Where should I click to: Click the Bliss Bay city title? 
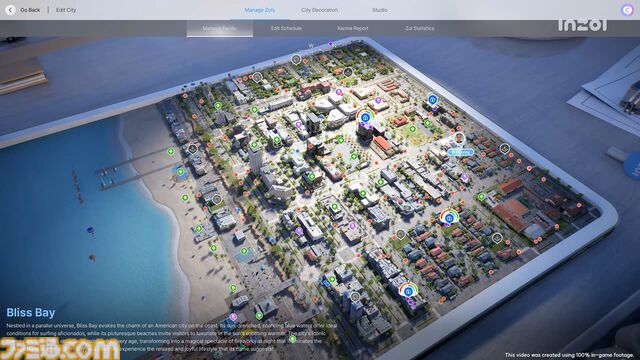31,313
